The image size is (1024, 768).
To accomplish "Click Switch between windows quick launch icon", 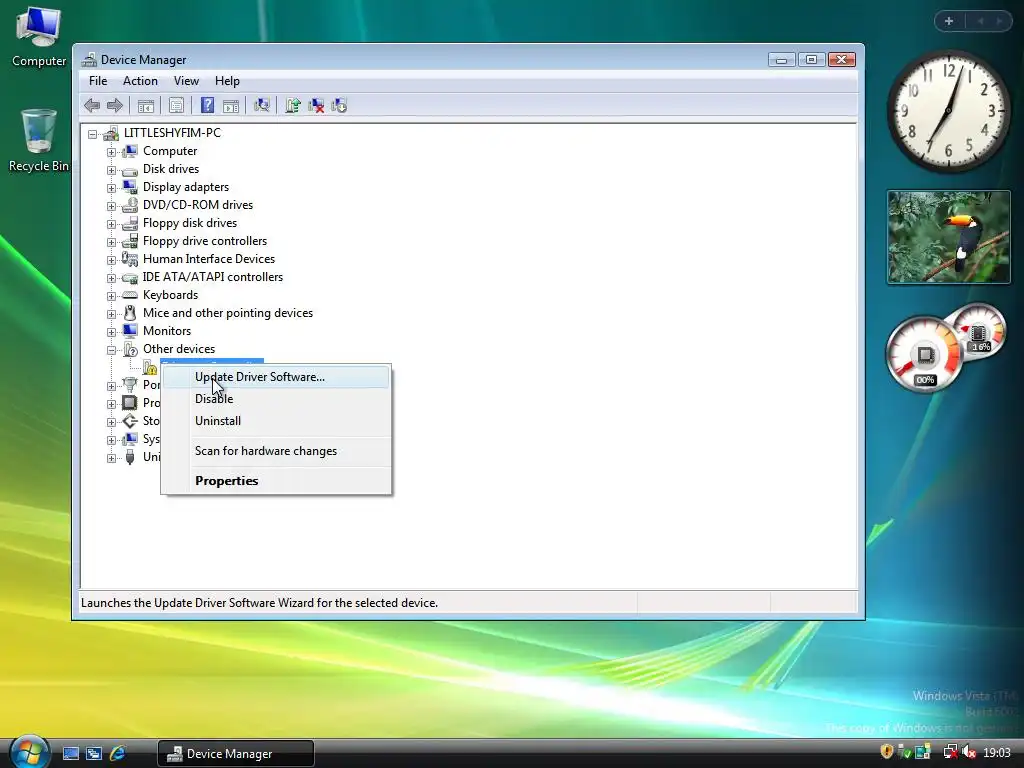I will 94,753.
